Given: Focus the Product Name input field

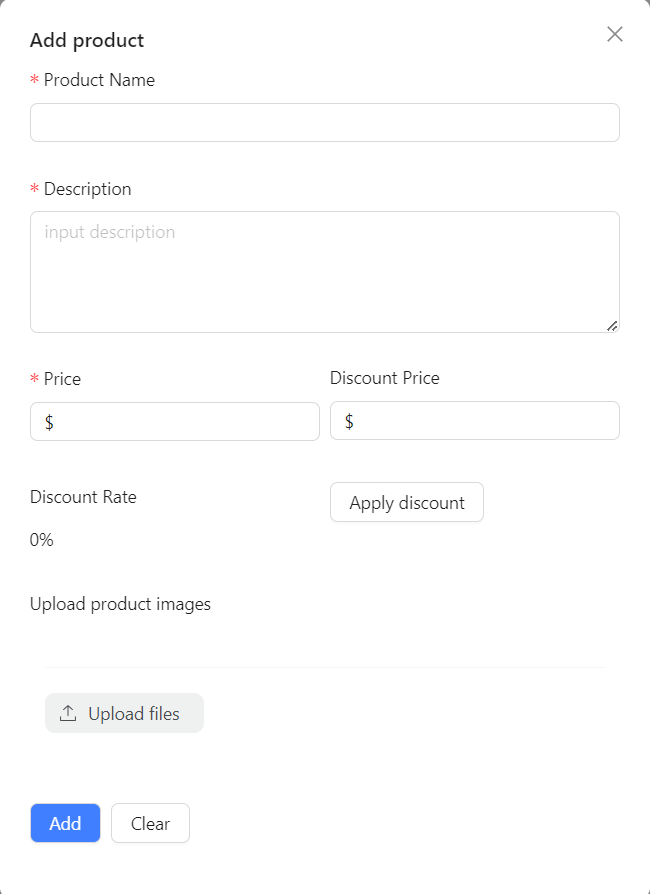Looking at the screenshot, I should [325, 122].
